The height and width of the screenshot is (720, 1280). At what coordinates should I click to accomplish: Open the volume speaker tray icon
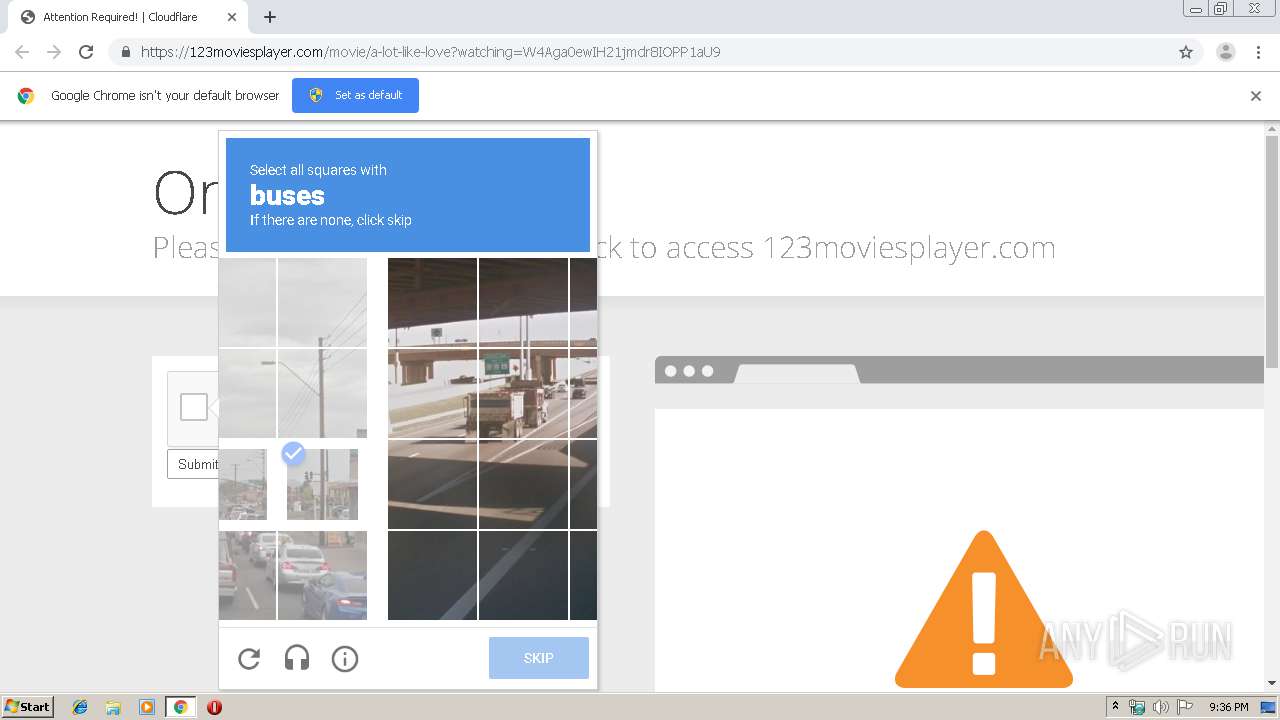1161,707
